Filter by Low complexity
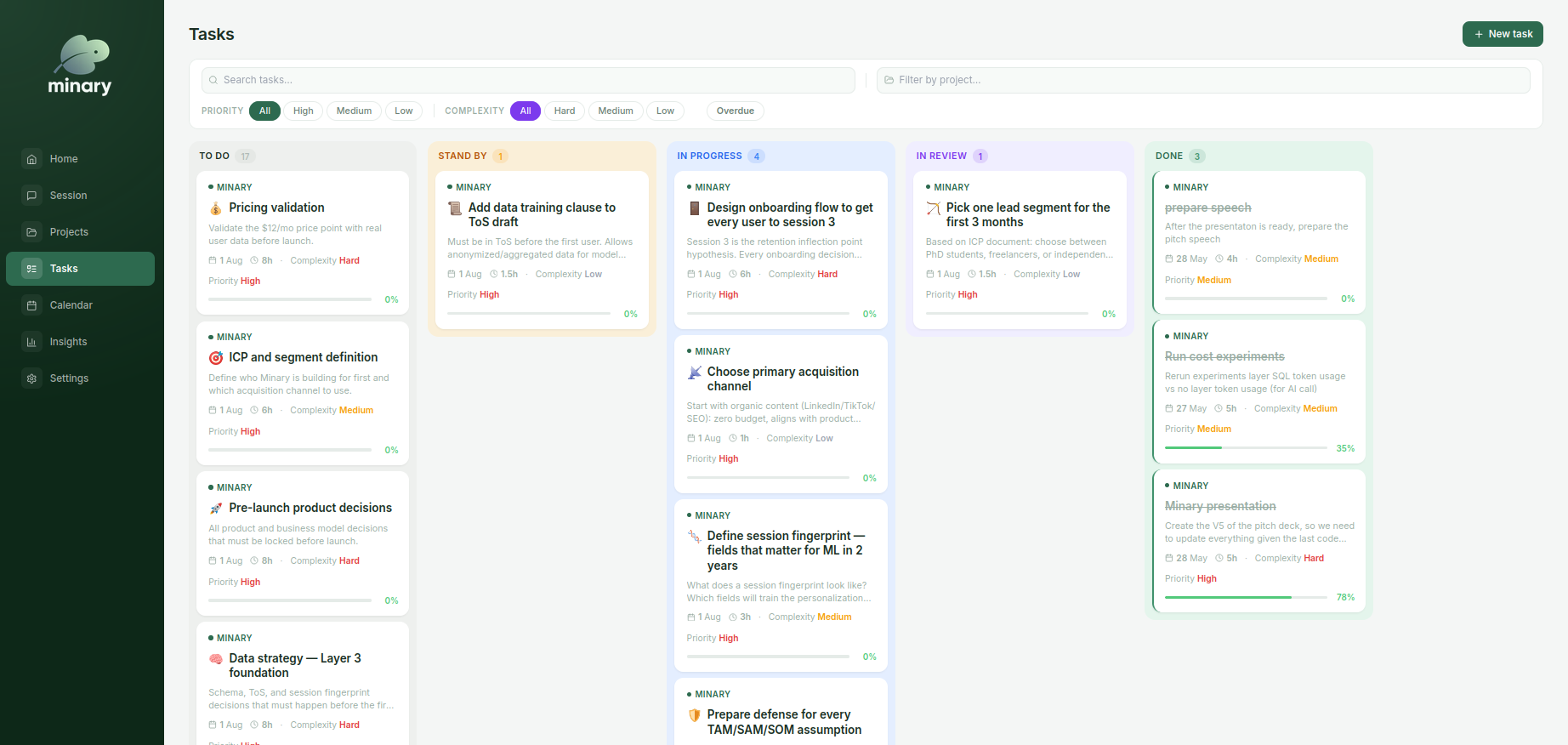This screenshot has width=1568, height=745. pyautogui.click(x=666, y=111)
